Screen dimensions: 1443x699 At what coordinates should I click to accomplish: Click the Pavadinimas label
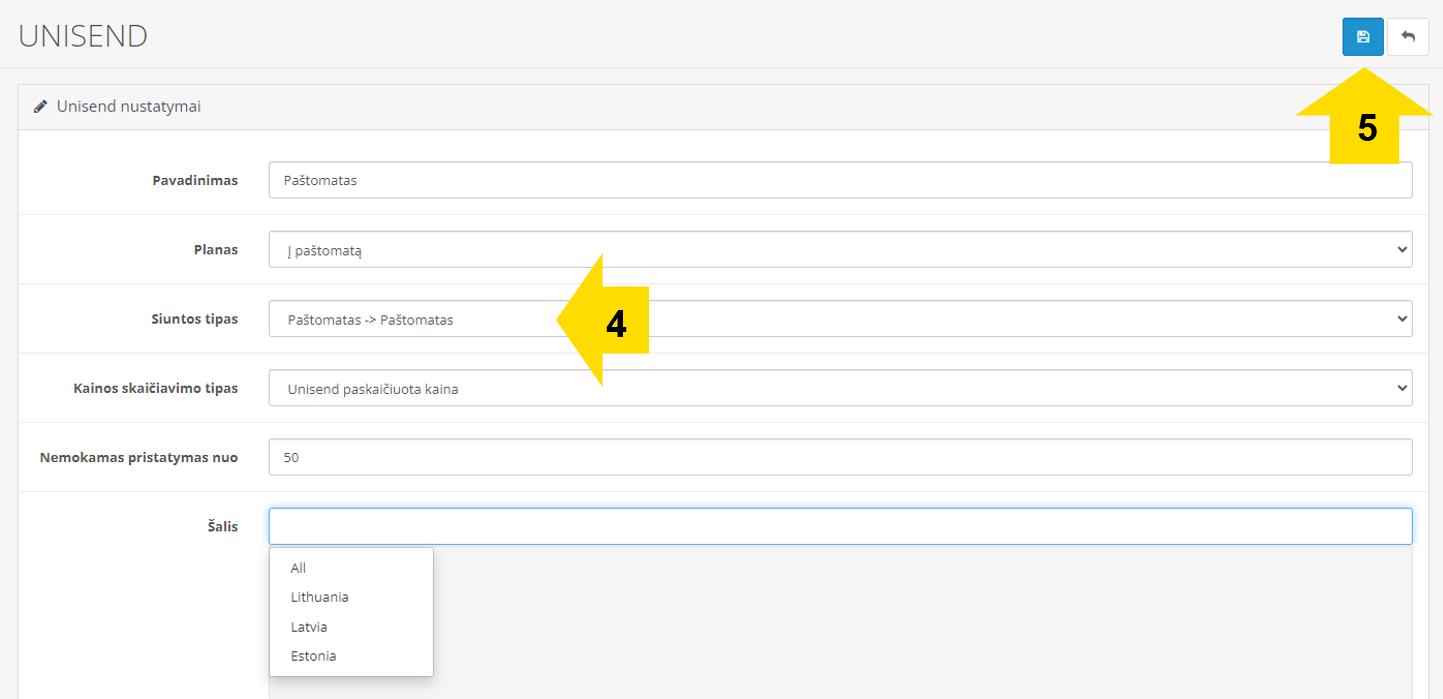point(195,181)
